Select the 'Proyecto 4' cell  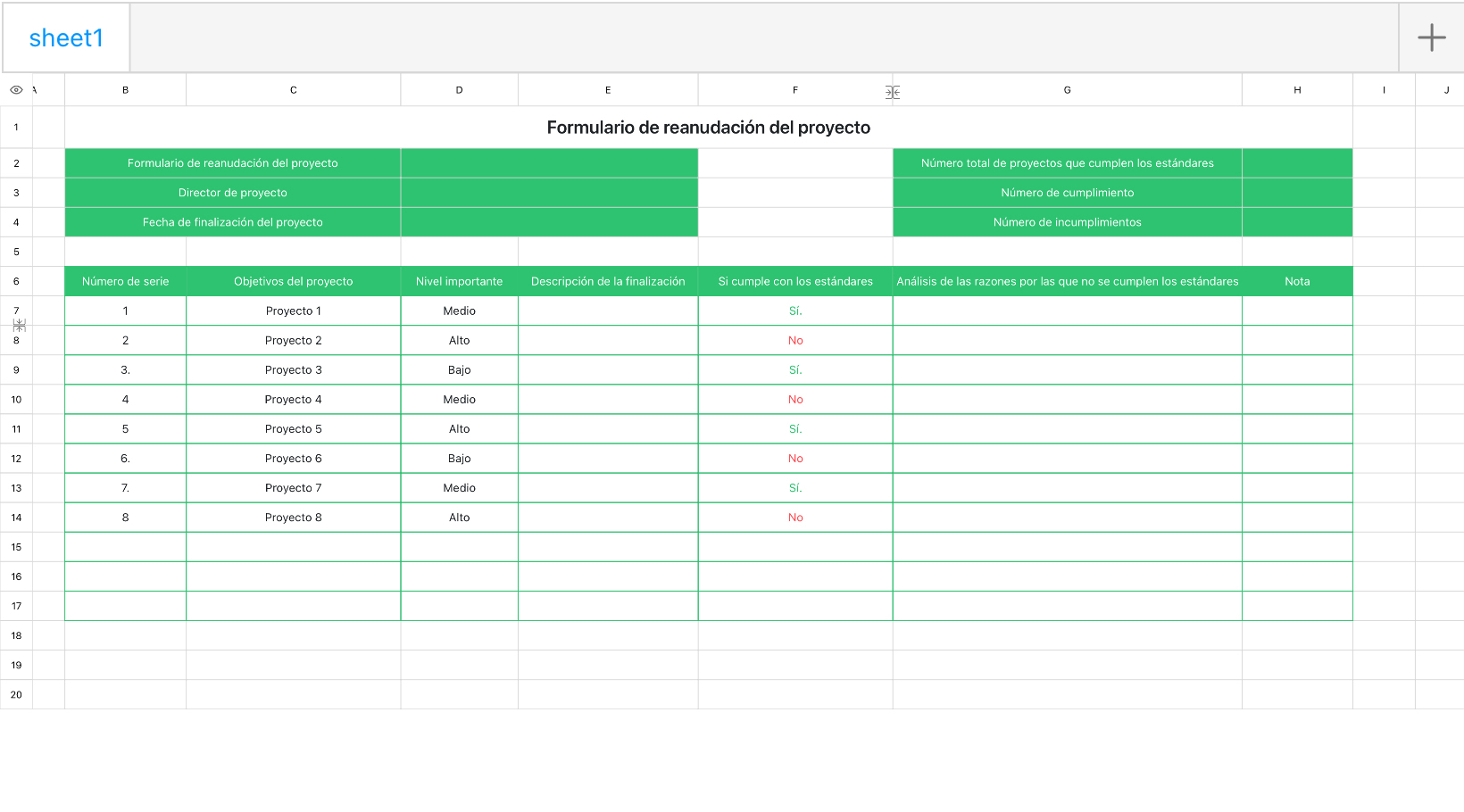point(294,399)
